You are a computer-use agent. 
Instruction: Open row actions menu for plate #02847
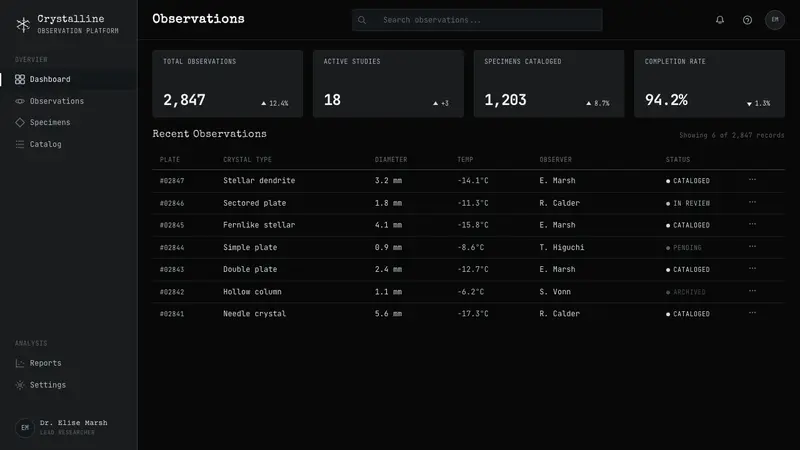pos(753,180)
